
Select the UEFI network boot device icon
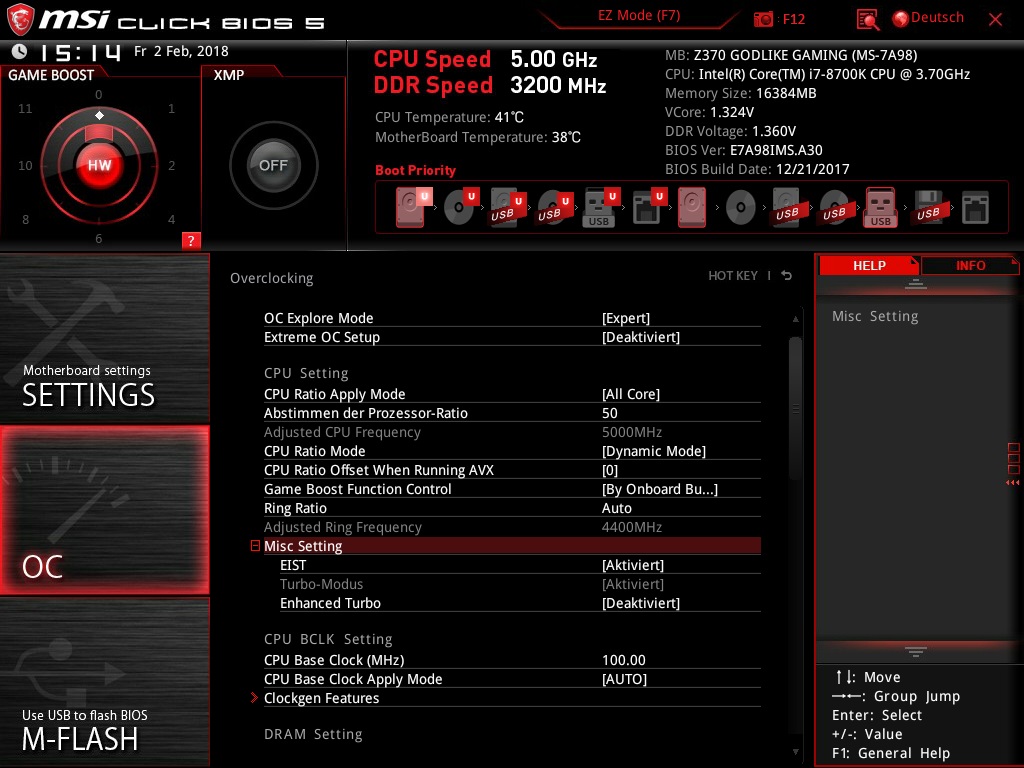coord(648,207)
